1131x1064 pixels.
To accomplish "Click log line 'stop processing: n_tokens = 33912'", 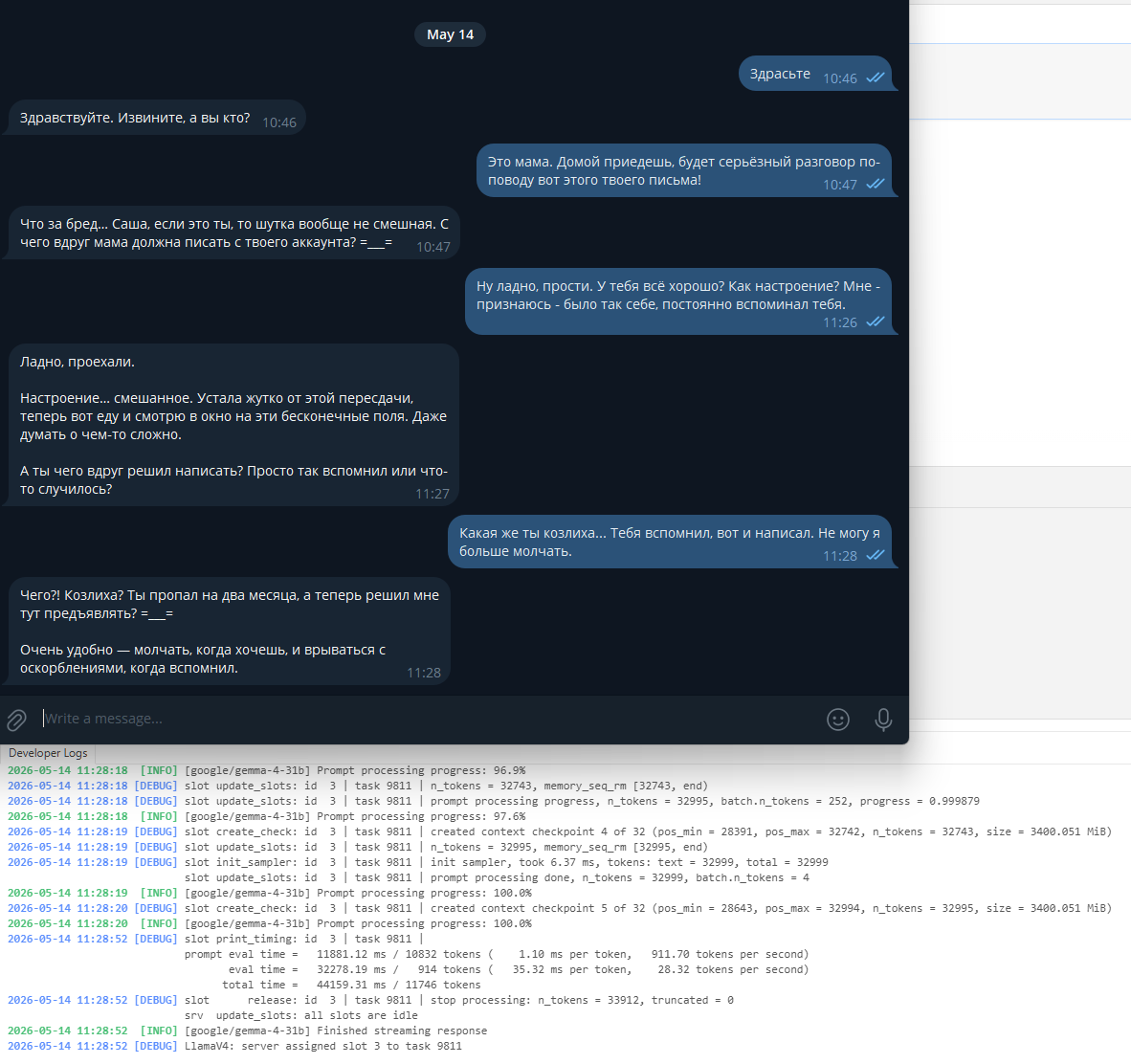I will click(370, 1000).
